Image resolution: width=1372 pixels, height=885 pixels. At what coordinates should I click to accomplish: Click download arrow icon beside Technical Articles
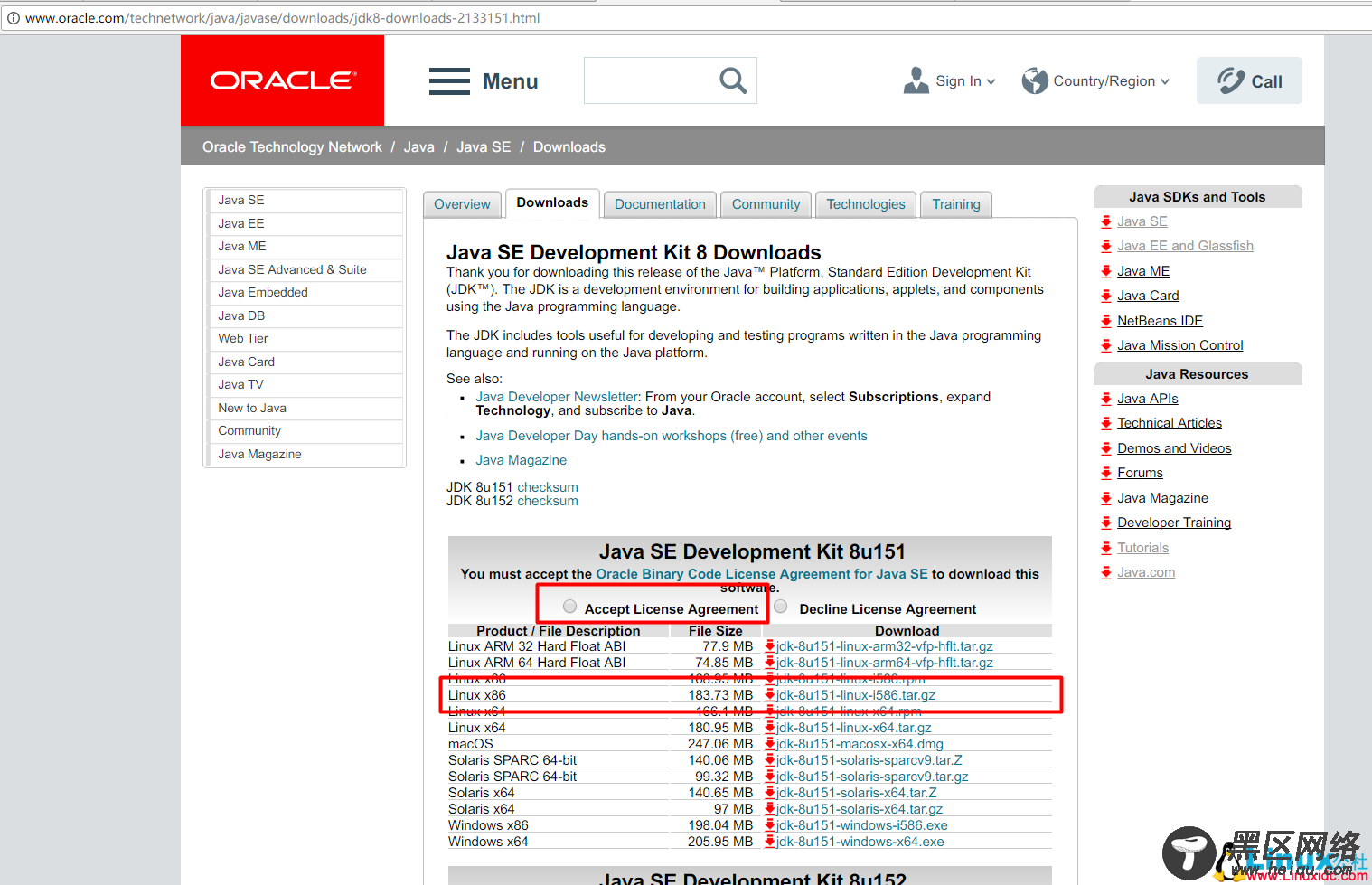tap(1106, 423)
